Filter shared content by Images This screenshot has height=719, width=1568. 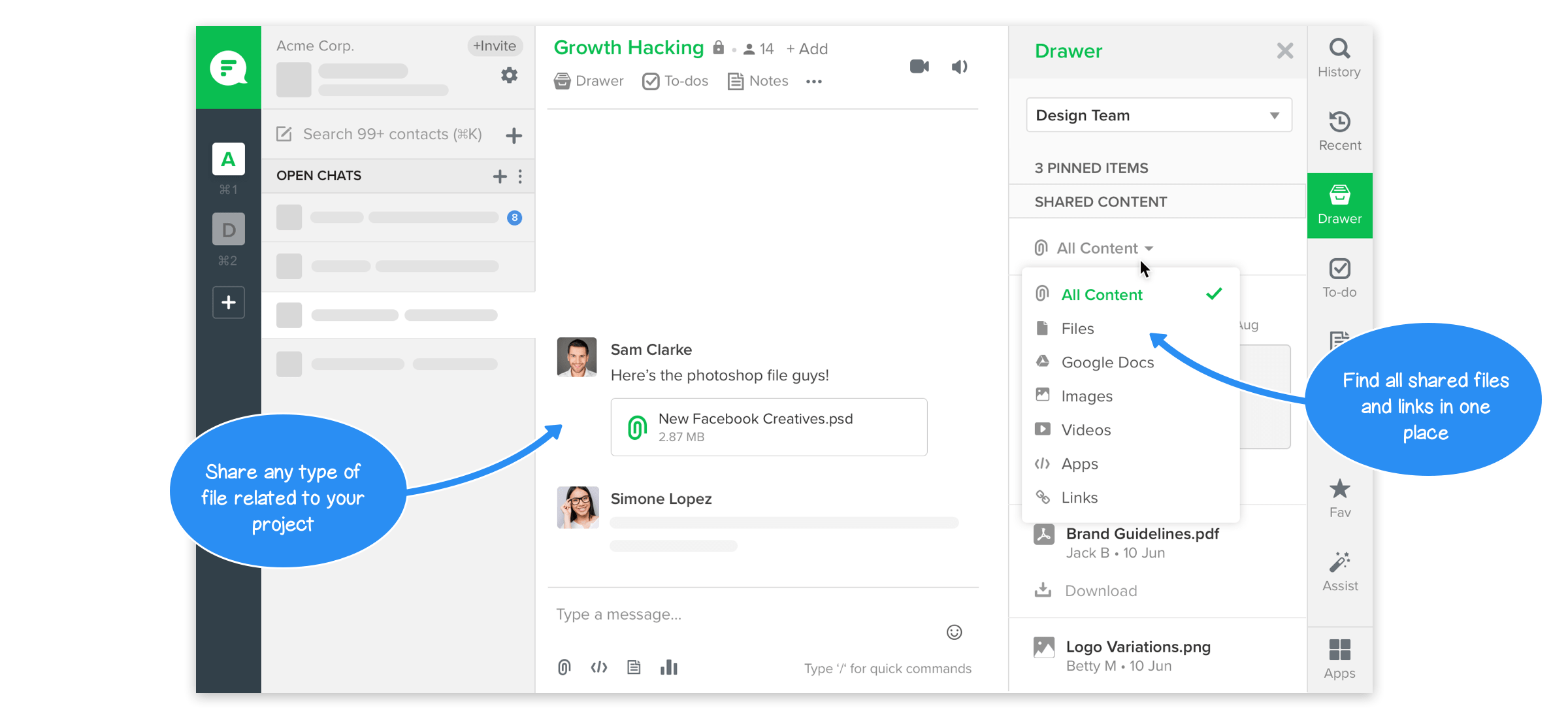(x=1130, y=396)
